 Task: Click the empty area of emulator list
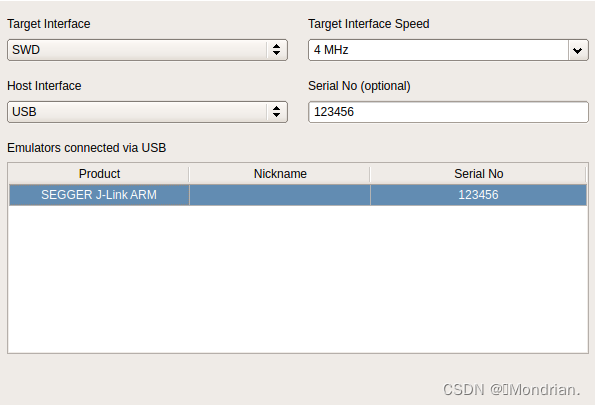coord(298,279)
